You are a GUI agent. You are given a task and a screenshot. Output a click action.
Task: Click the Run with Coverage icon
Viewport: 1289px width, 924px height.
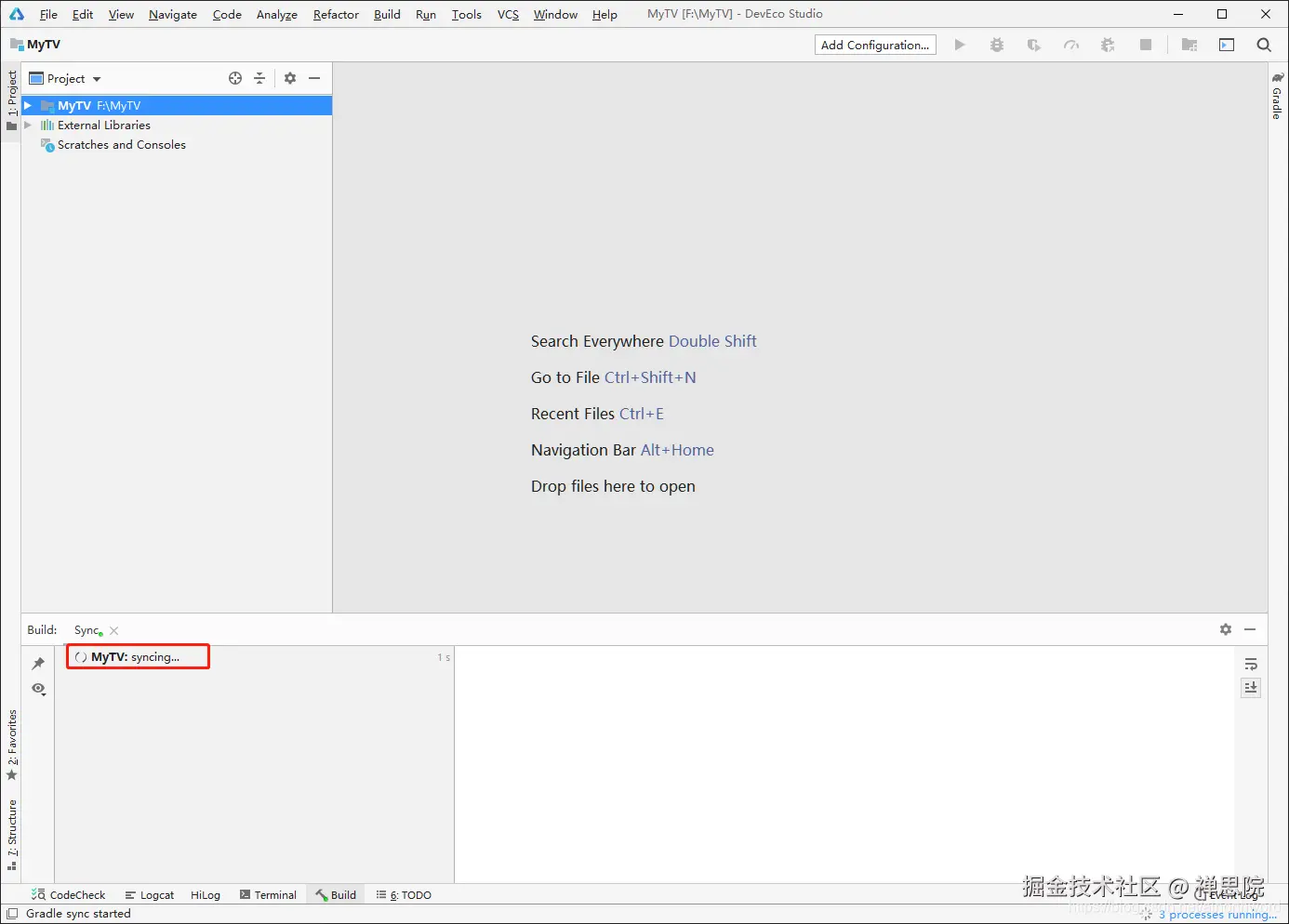[1033, 45]
